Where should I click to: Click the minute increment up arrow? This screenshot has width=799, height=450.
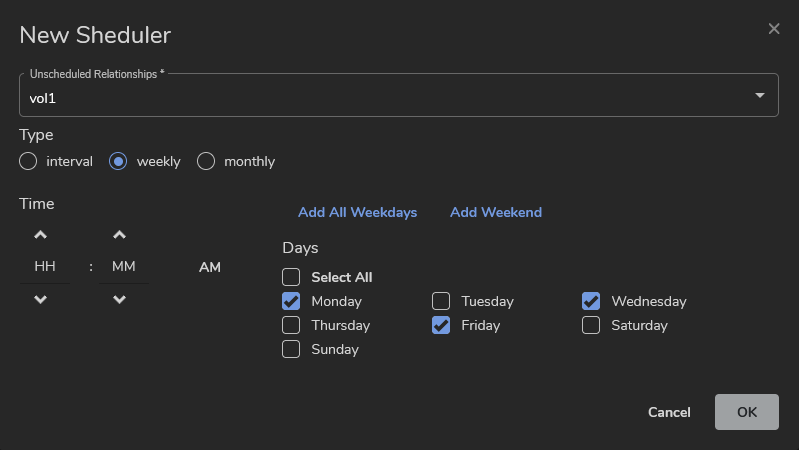pyautogui.click(x=120, y=236)
